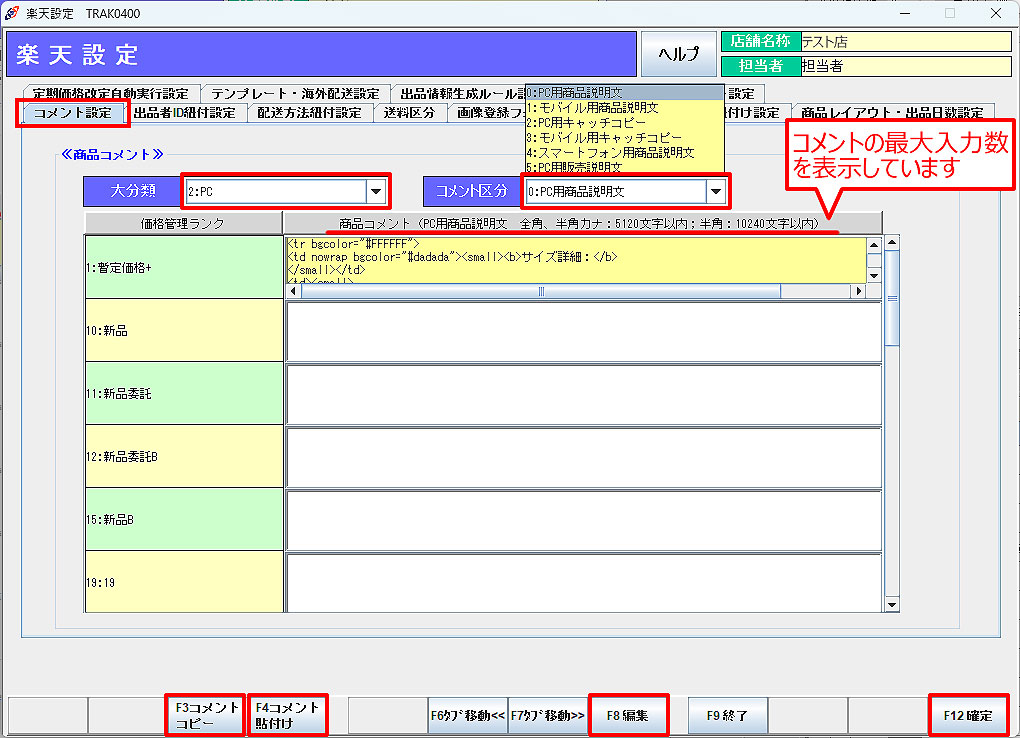Switch to the コメント設定 tab
The height and width of the screenshot is (738, 1020).
73,113
